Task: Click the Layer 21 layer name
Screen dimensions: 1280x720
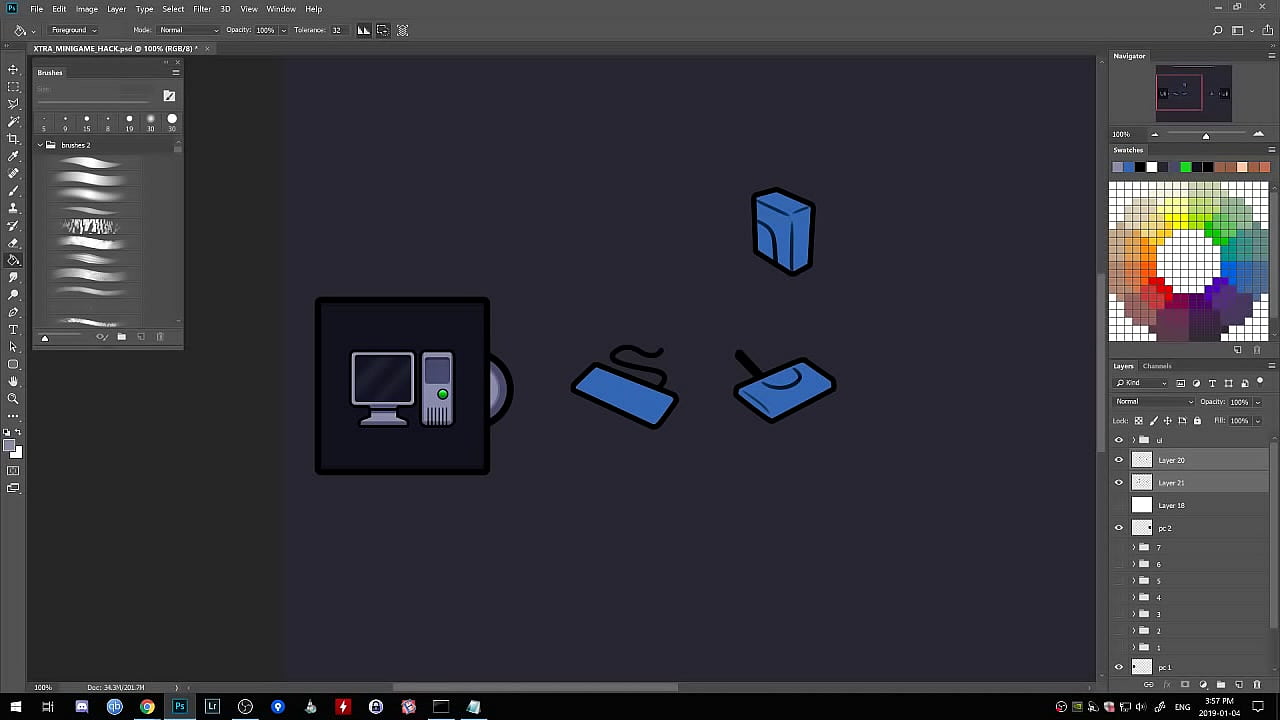Action: pyautogui.click(x=1171, y=483)
